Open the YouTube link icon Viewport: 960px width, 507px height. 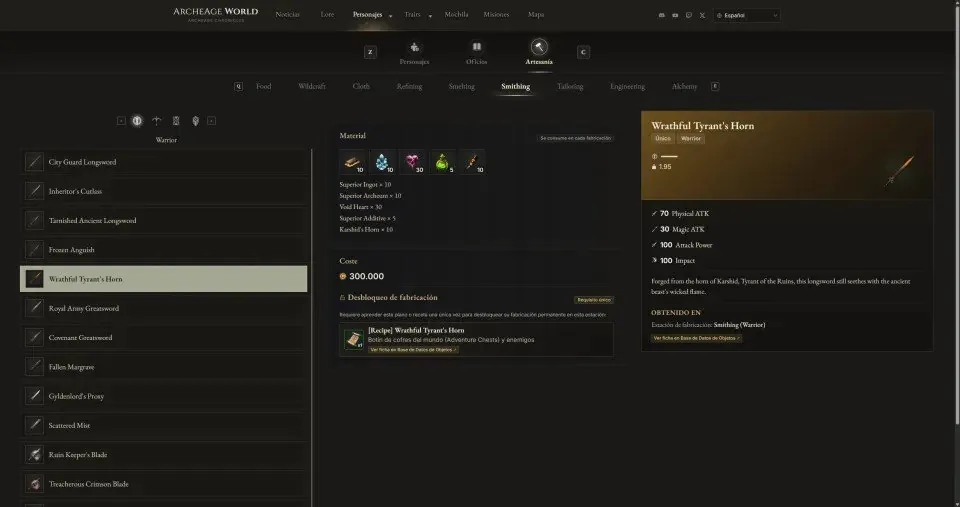point(675,15)
